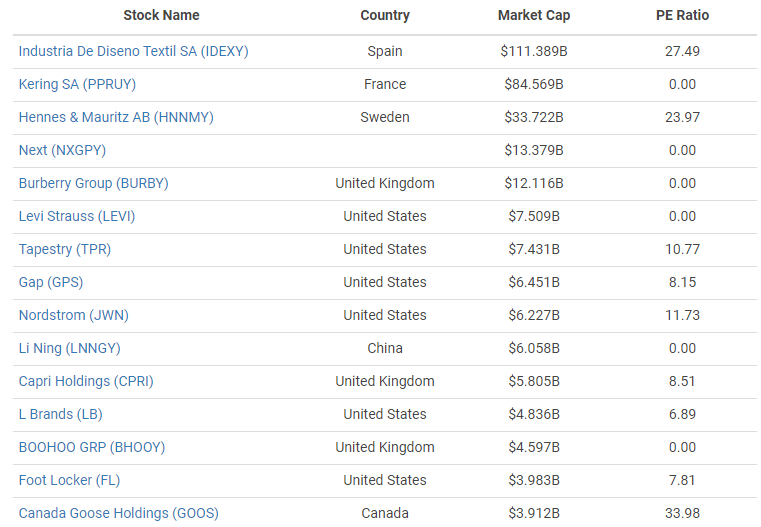
Task: Open Li Ning (LNNGY) stock link
Action: click(x=69, y=348)
